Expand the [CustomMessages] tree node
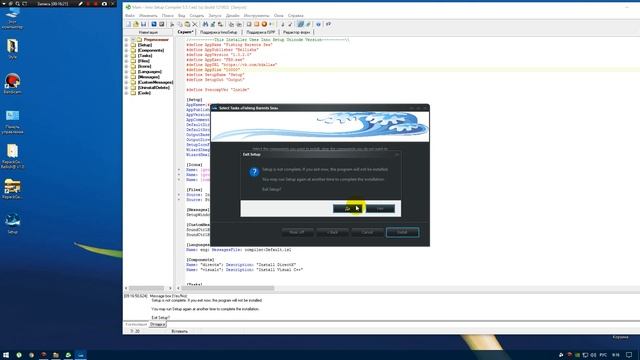 coord(127,82)
